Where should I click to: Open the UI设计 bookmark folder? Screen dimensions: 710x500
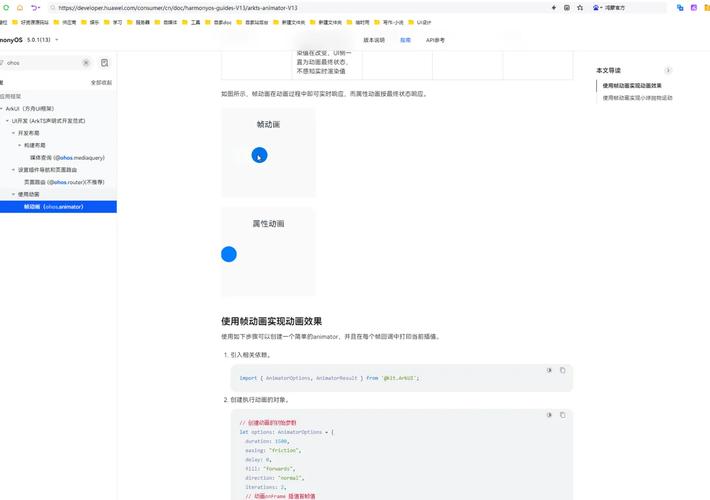pos(420,22)
